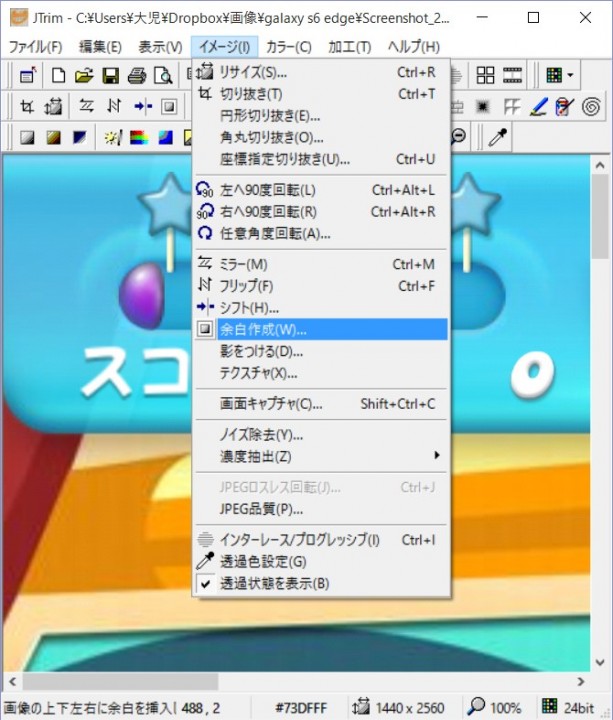The height and width of the screenshot is (720, 613).
Task: Choose リサイズ(S)... from the menu
Action: tap(321, 72)
